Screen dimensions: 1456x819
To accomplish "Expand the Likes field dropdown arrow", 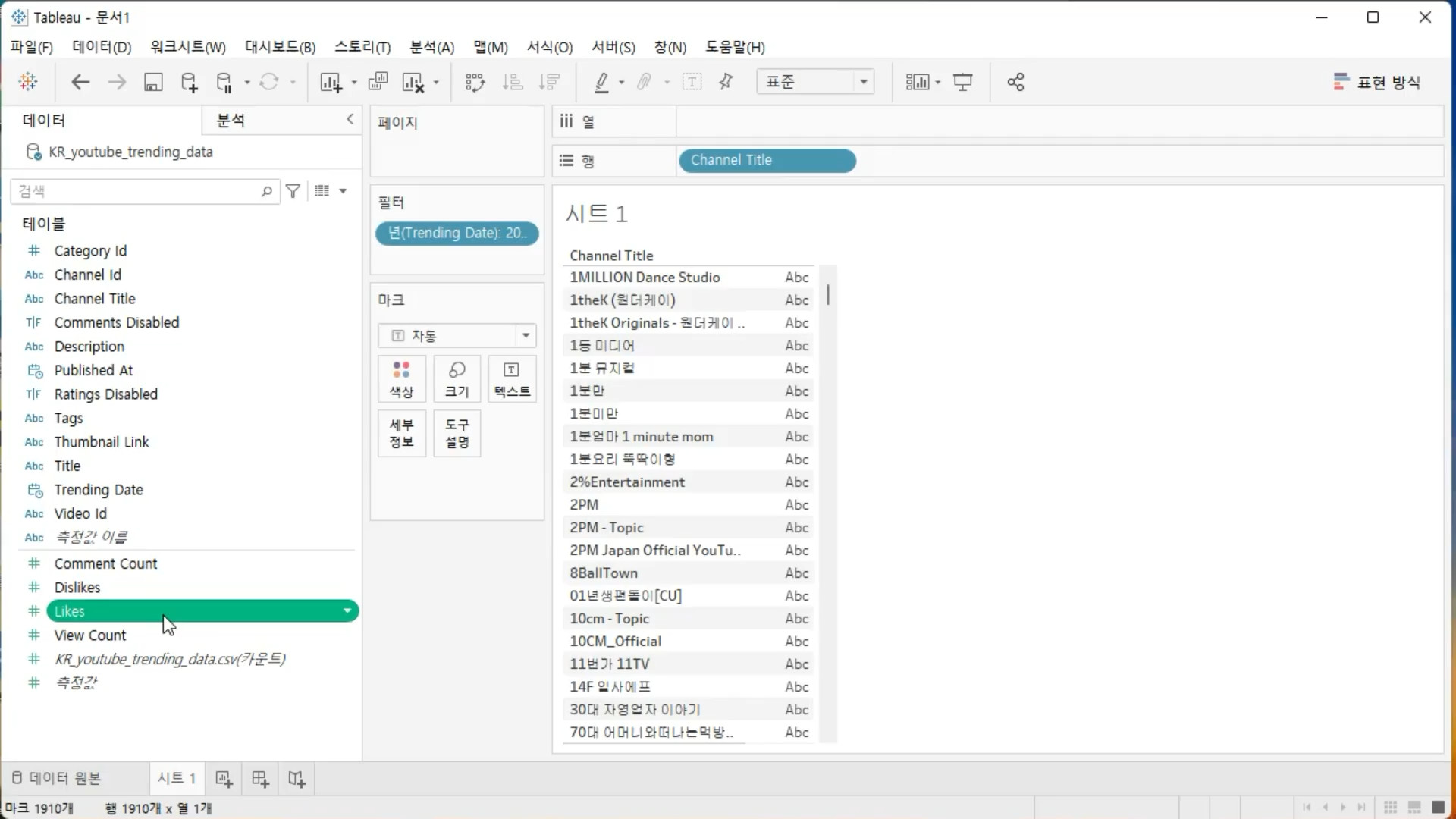I will pos(347,611).
